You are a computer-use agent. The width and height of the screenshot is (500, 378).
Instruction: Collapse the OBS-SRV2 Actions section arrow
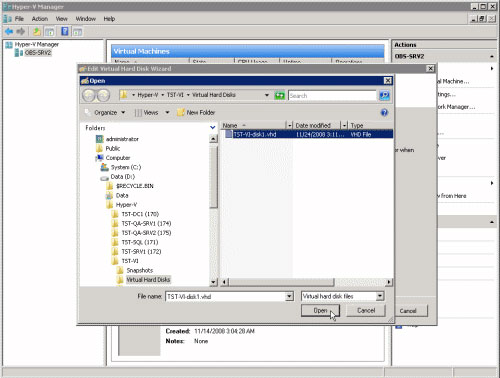(492, 56)
